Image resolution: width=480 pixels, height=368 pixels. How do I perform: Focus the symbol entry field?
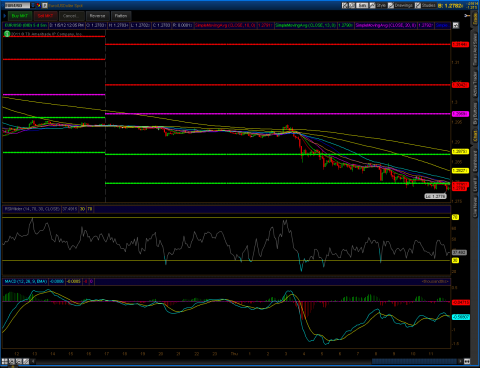pos(16,5)
